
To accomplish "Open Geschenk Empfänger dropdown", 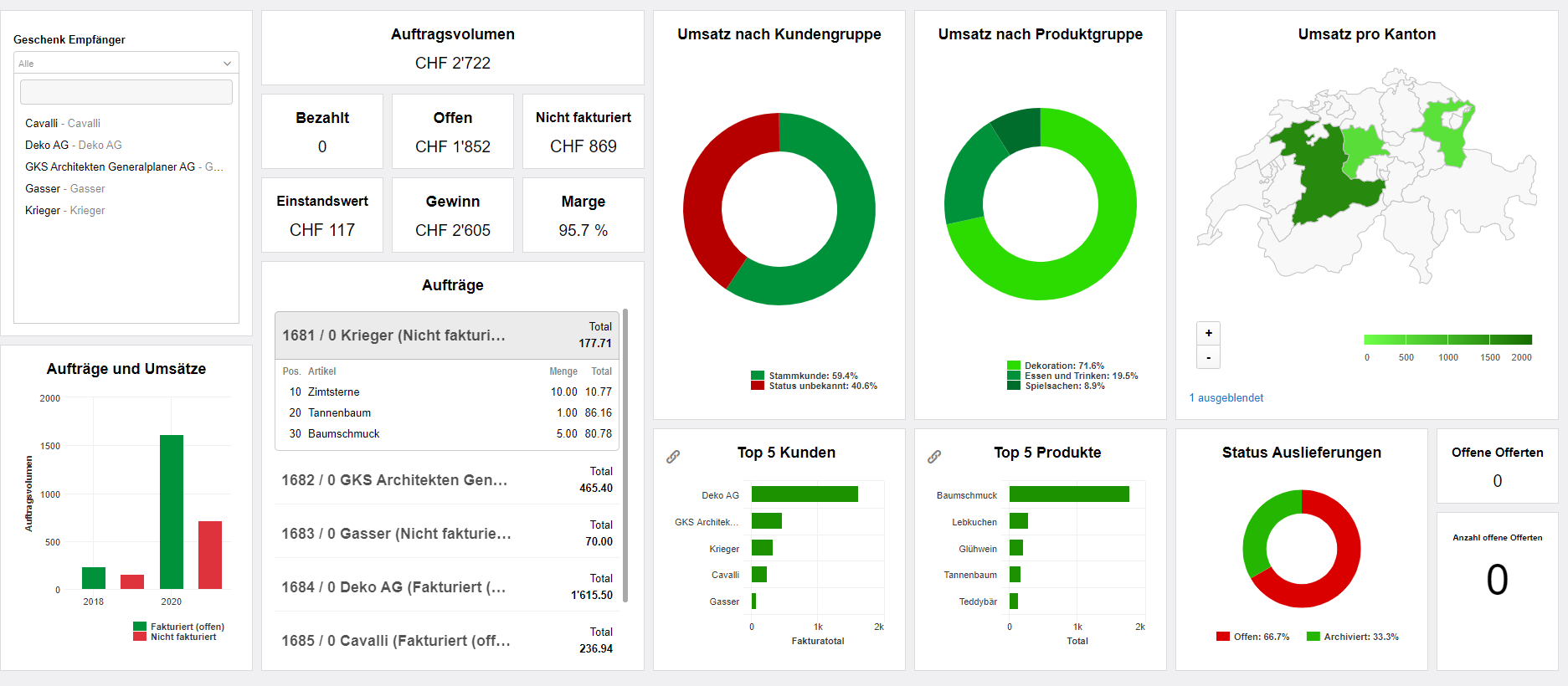I will coord(126,64).
